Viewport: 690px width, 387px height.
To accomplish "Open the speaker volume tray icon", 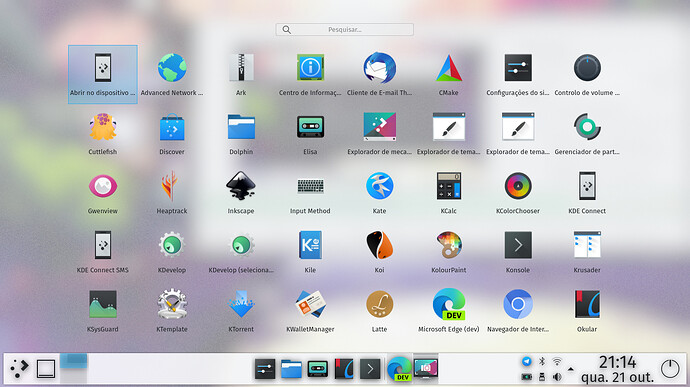I will tap(557, 377).
